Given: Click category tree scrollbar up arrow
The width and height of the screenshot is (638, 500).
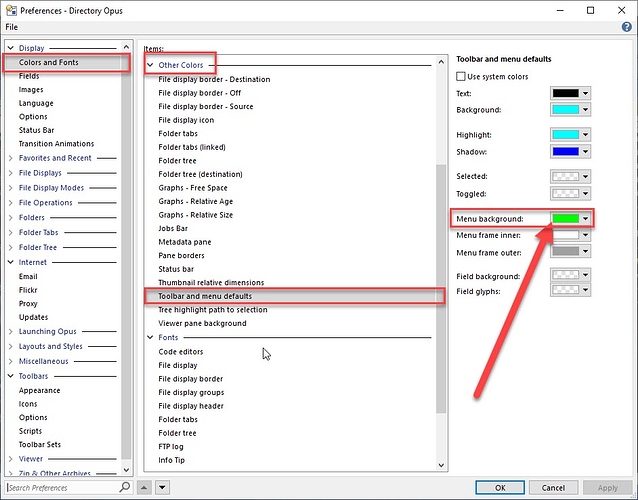Looking at the screenshot, I should [126, 47].
